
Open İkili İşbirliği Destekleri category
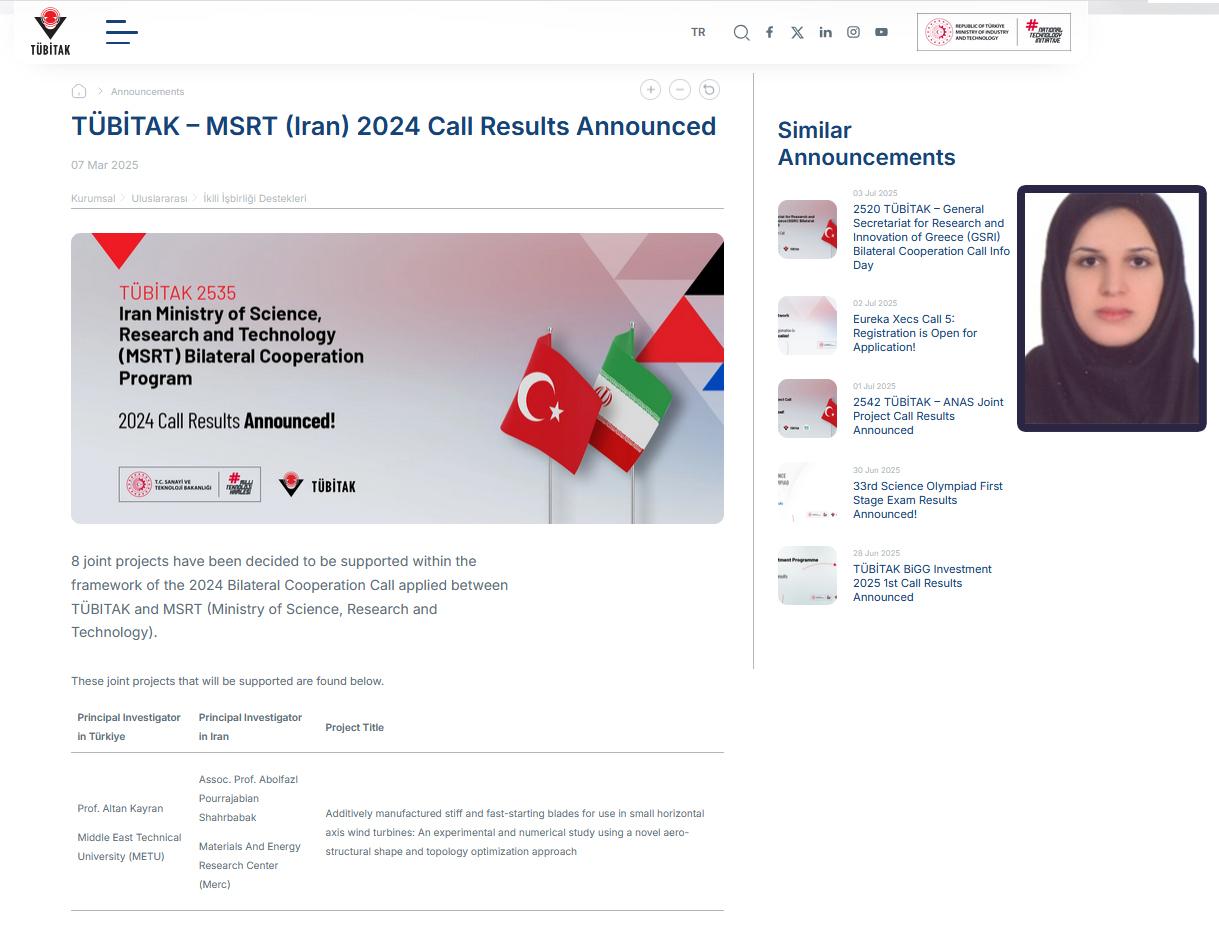click(x=255, y=198)
